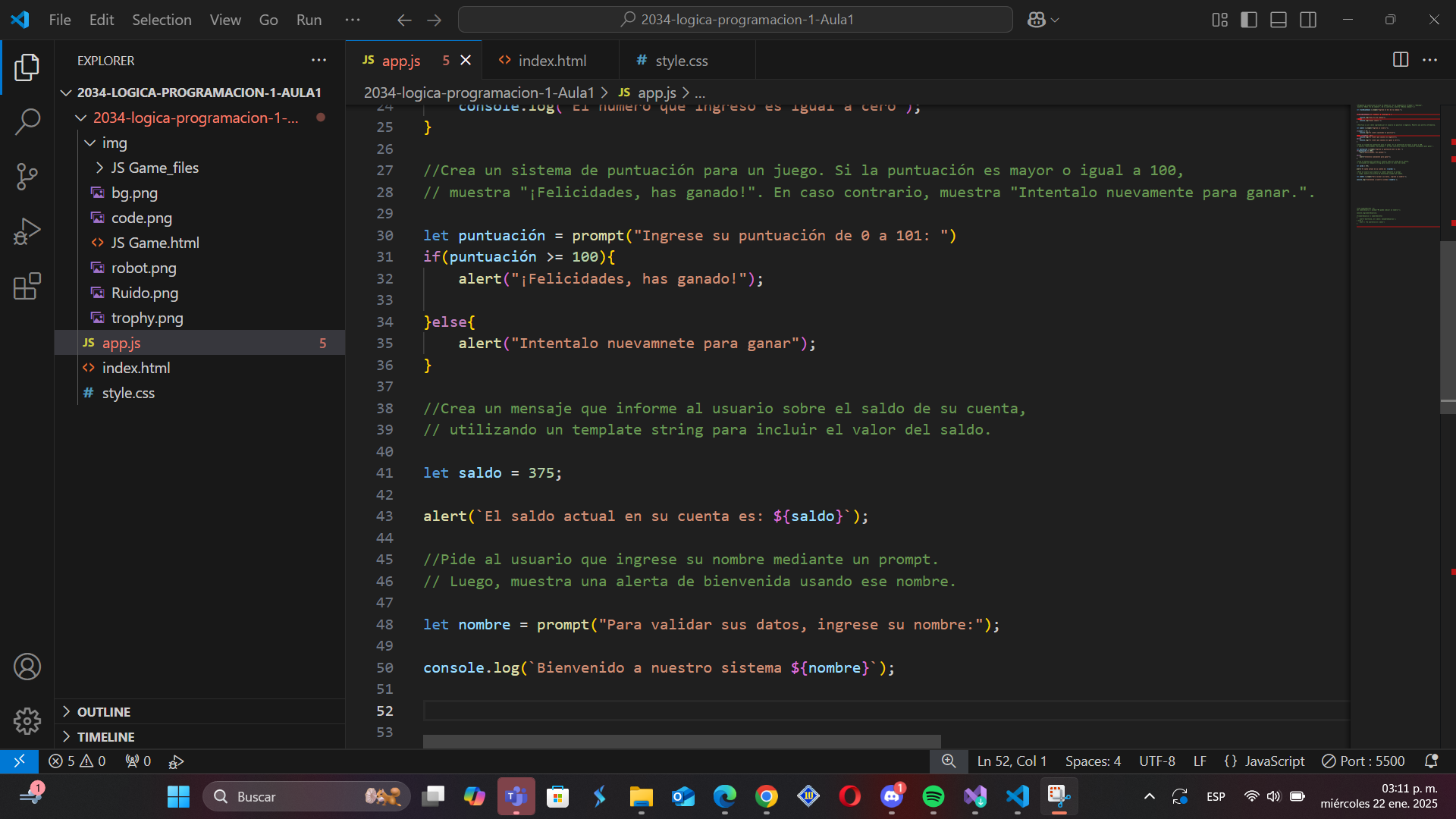The image size is (1456, 819).
Task: Open the Run menu
Action: (309, 20)
